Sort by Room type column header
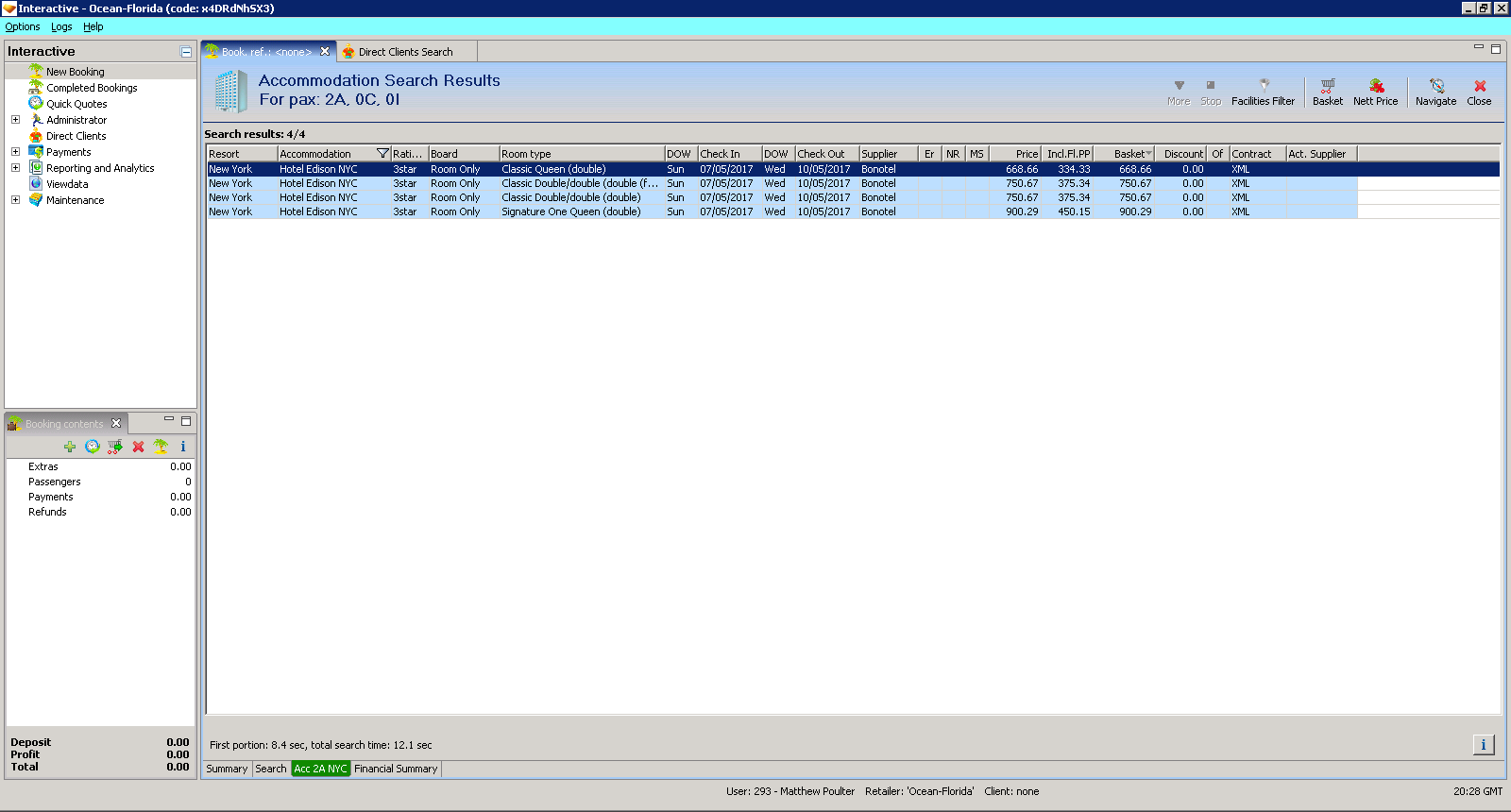1511x812 pixels. pyautogui.click(x=582, y=154)
